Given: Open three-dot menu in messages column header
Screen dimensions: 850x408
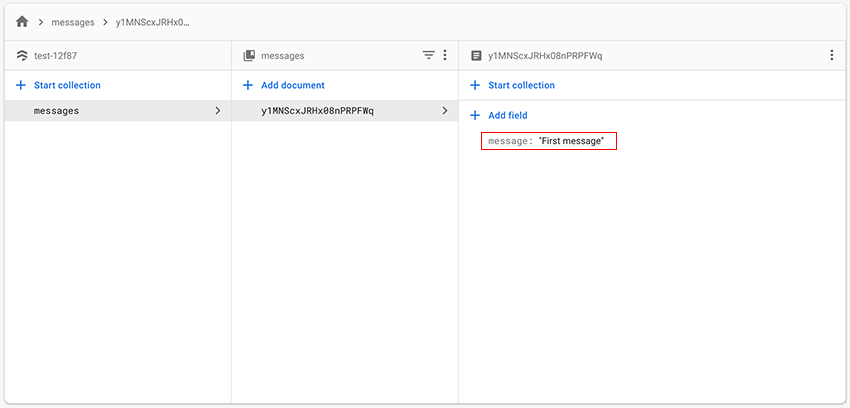Looking at the screenshot, I should pyautogui.click(x=445, y=56).
